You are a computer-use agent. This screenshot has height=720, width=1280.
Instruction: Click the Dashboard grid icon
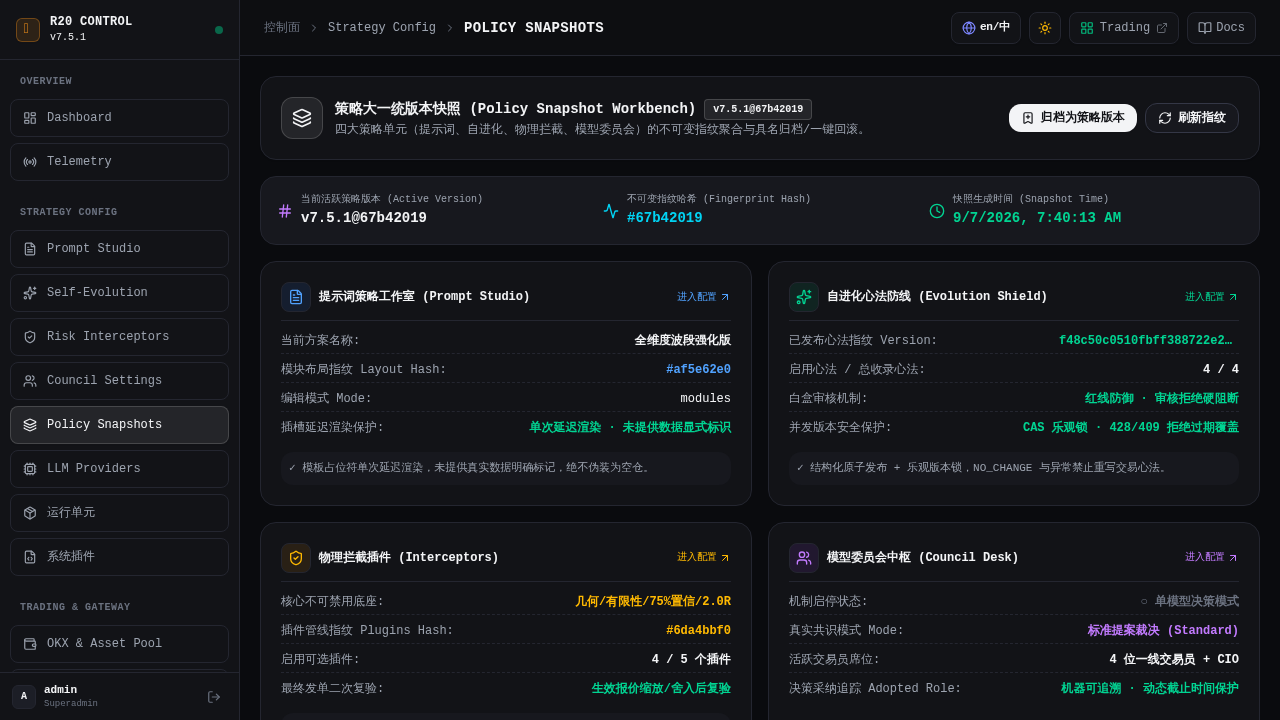click(30, 118)
